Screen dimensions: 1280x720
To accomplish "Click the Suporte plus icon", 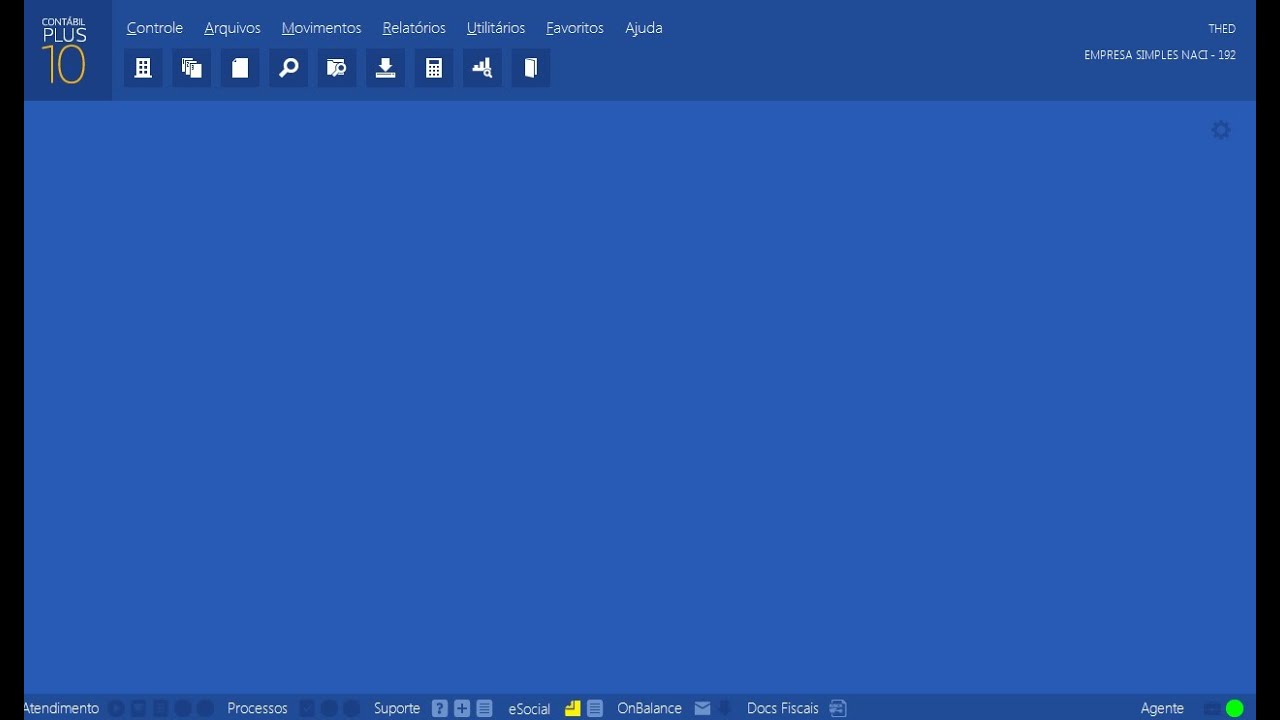I will [462, 708].
